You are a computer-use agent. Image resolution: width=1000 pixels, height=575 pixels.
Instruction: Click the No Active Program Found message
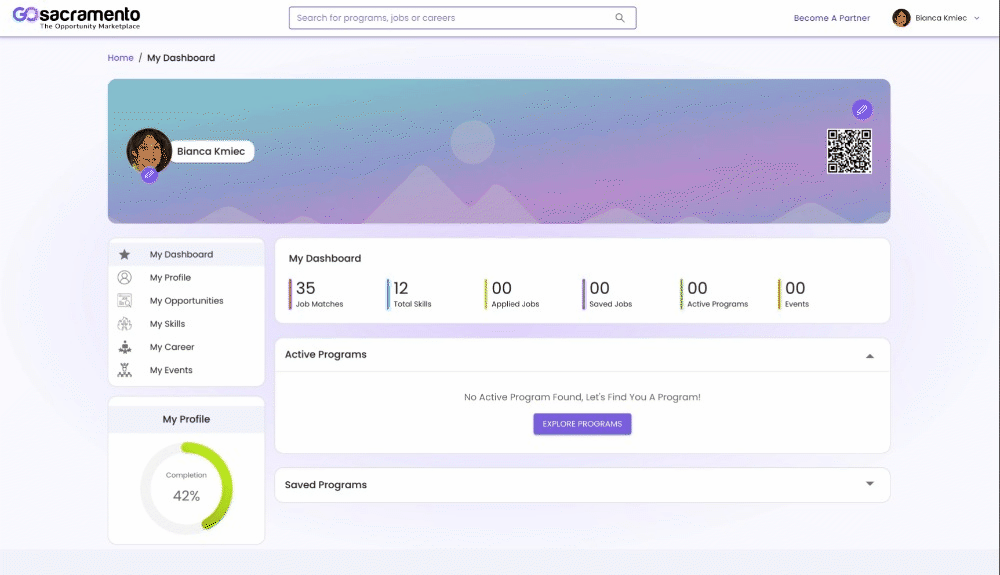coord(582,397)
